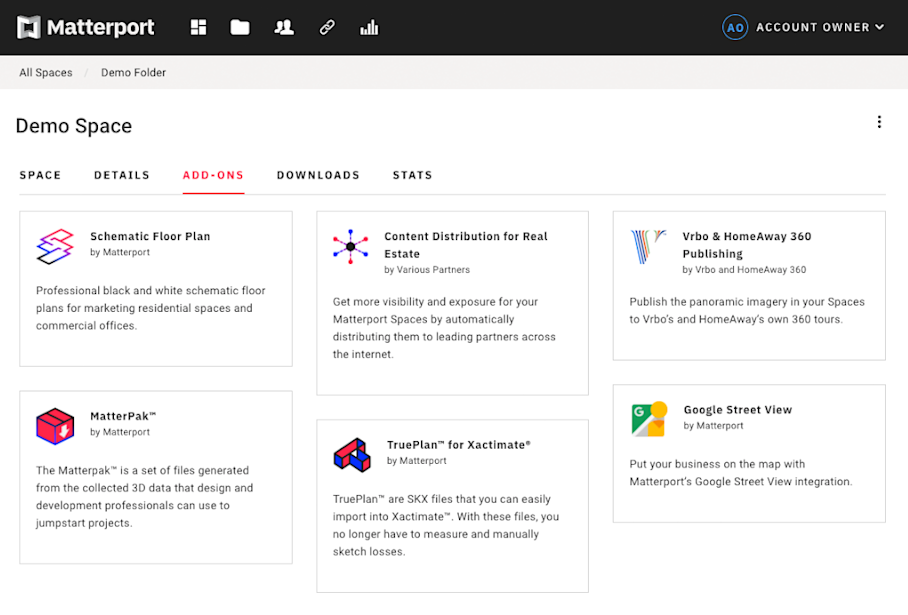
Task: Open Google Street View title
Action: [x=738, y=409]
